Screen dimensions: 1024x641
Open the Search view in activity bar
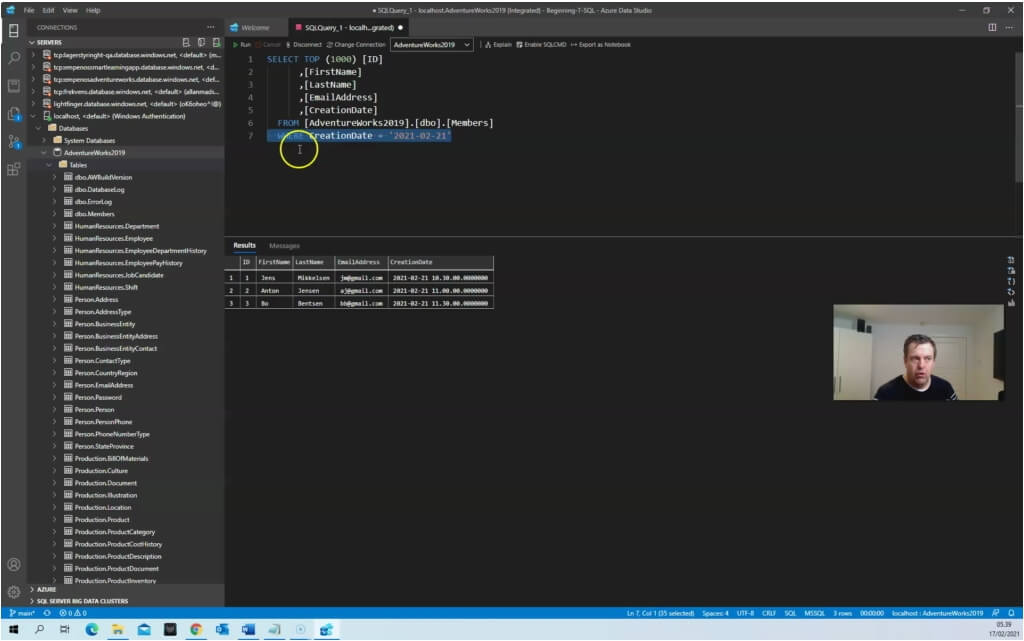click(x=13, y=58)
